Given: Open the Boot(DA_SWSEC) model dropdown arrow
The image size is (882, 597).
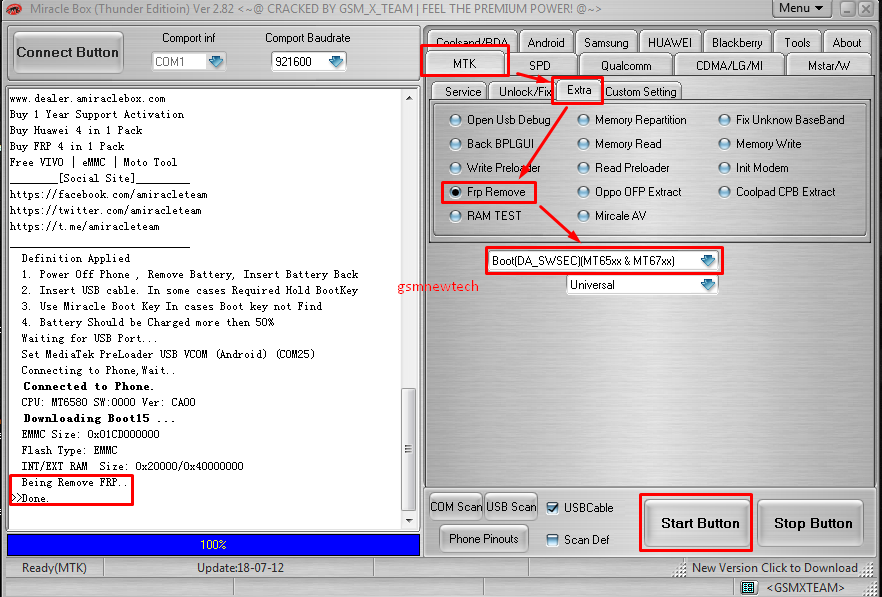Looking at the screenshot, I should coord(708,261).
